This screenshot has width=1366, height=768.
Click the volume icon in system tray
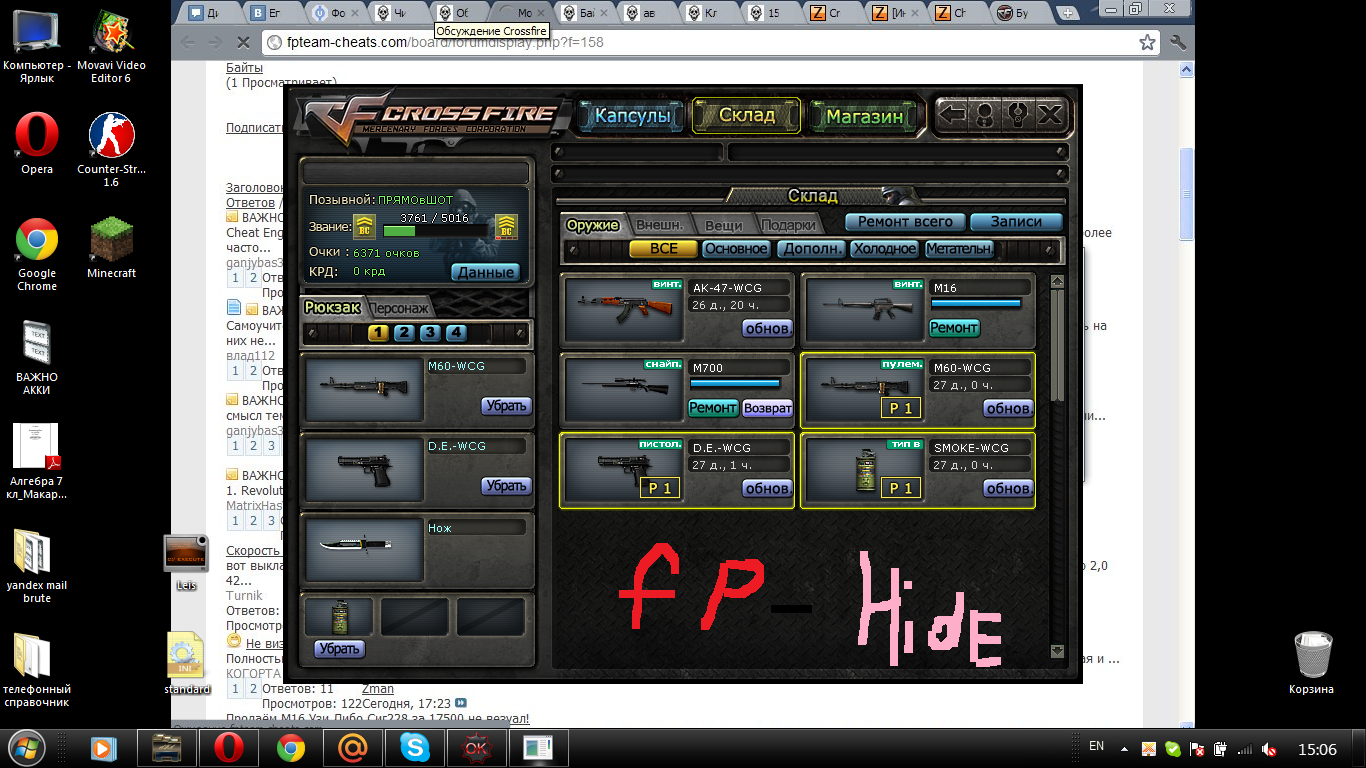click(x=1269, y=748)
